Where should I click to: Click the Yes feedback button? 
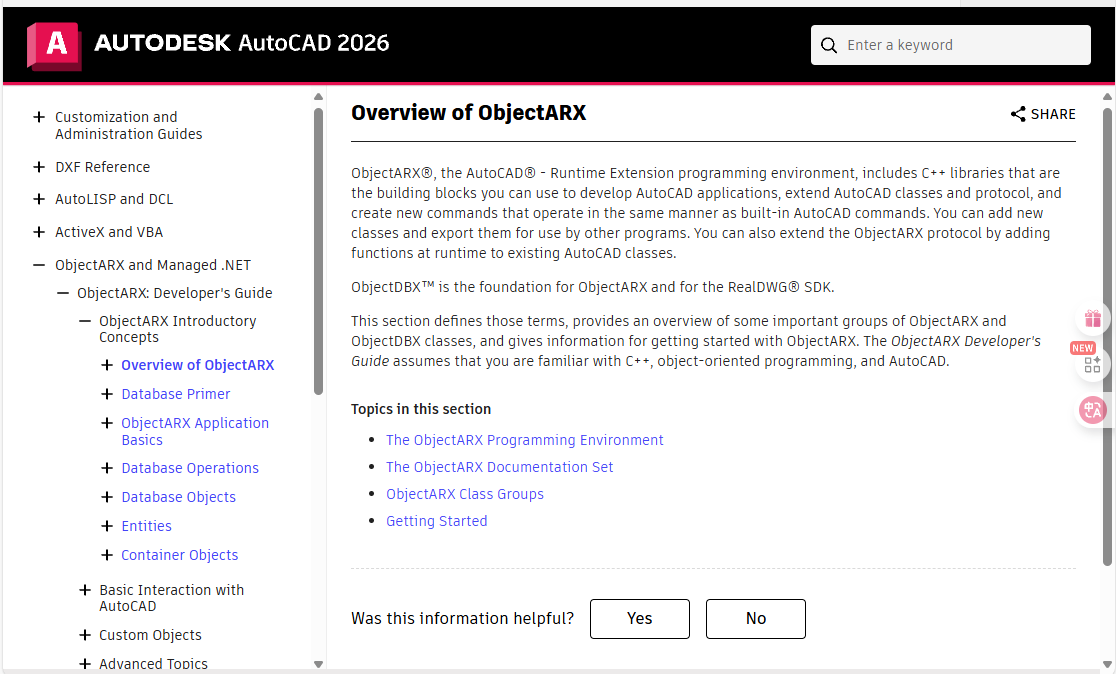639,618
